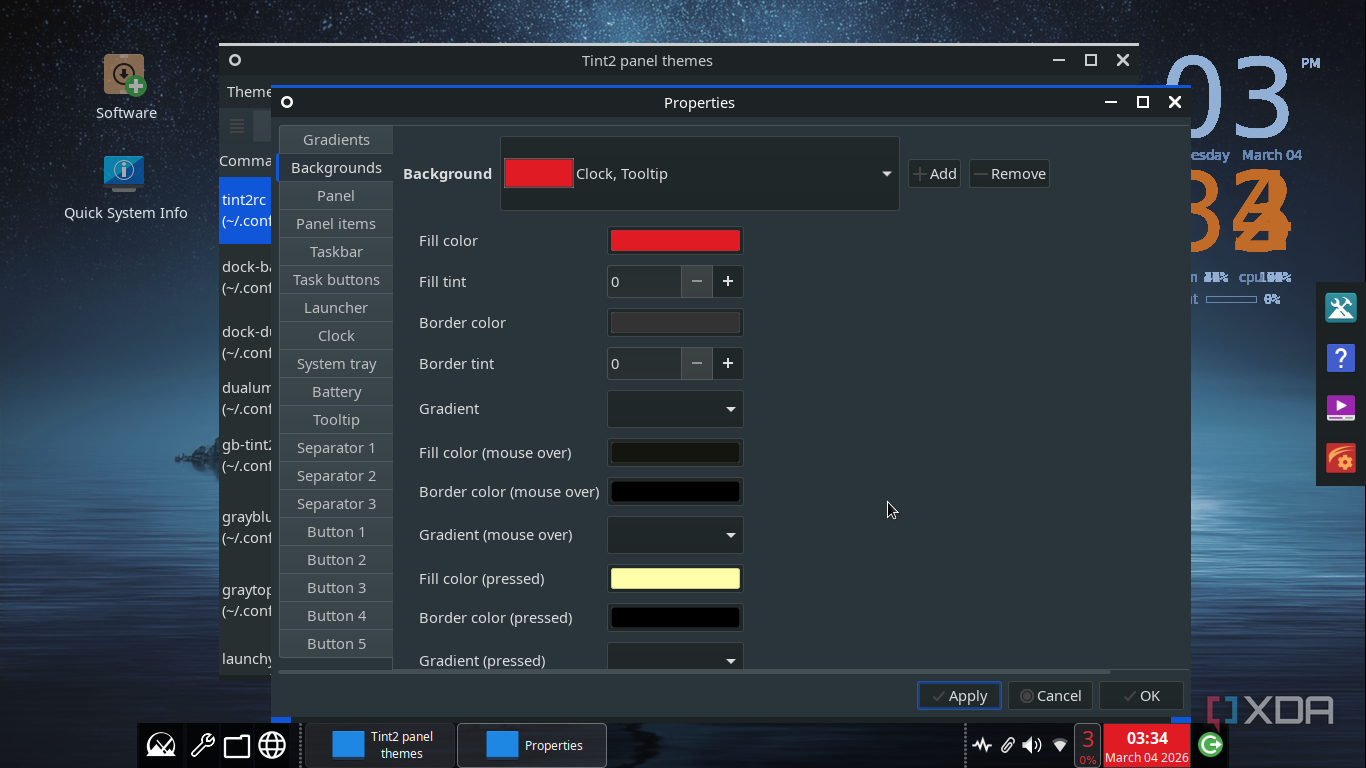Click the Cancel button
The image size is (1366, 768).
coord(1050,696)
